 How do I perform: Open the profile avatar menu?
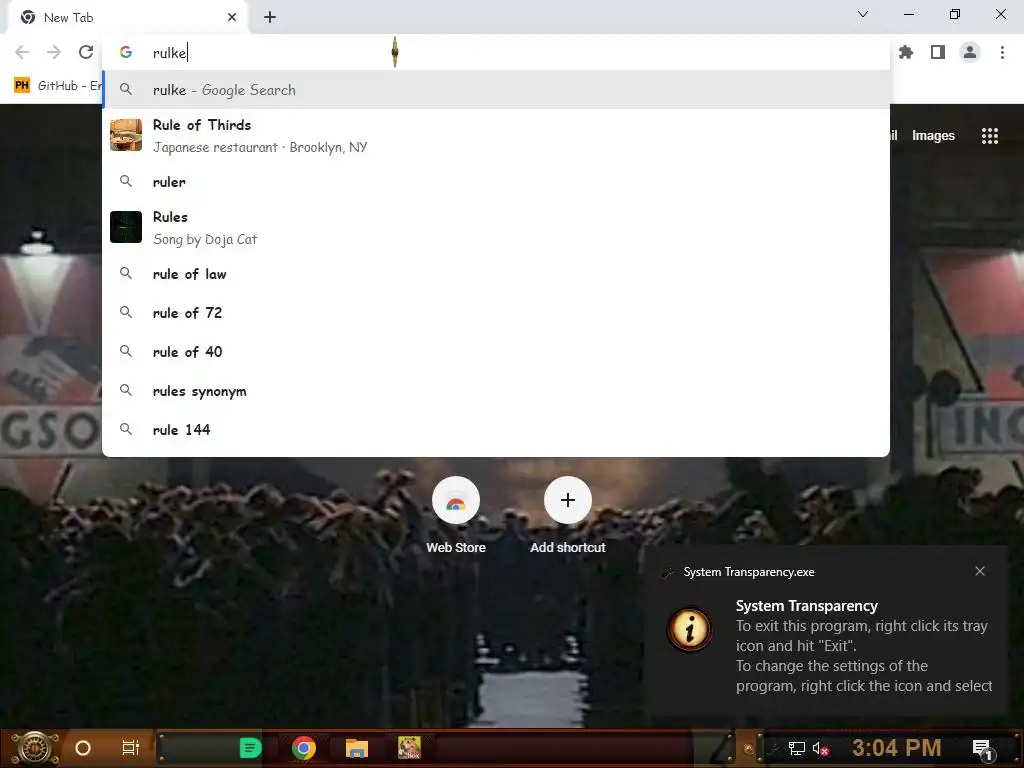(x=970, y=52)
